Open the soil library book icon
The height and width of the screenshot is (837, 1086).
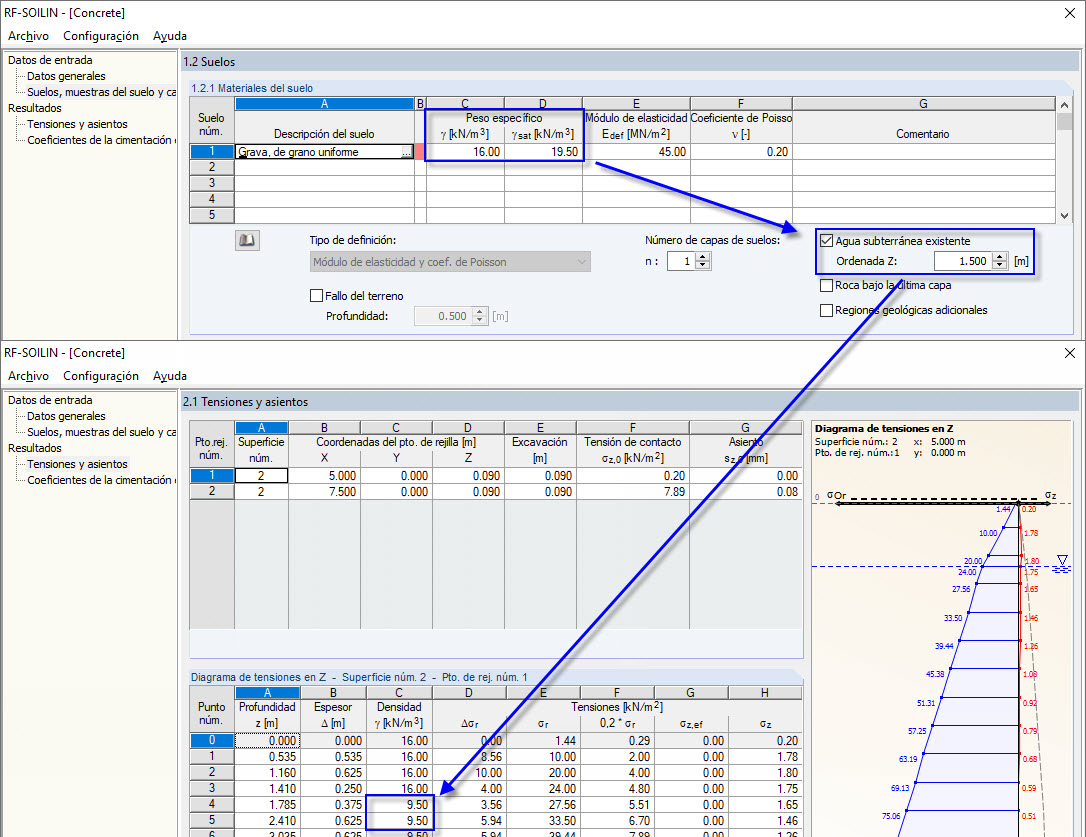[x=246, y=240]
